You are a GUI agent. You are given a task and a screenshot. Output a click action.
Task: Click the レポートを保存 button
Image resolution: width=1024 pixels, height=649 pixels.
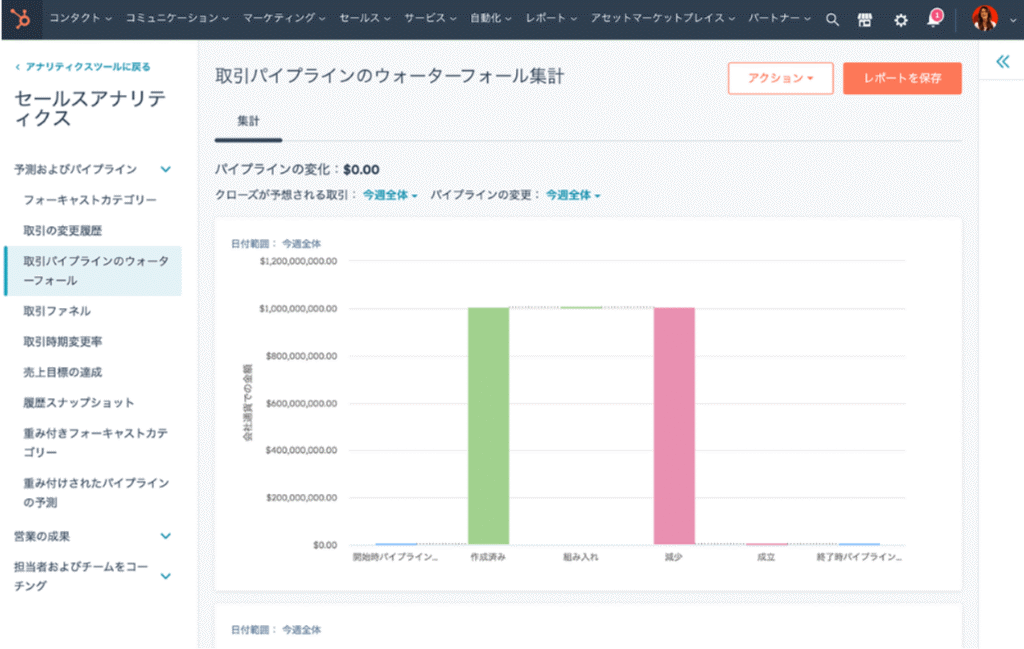click(902, 78)
